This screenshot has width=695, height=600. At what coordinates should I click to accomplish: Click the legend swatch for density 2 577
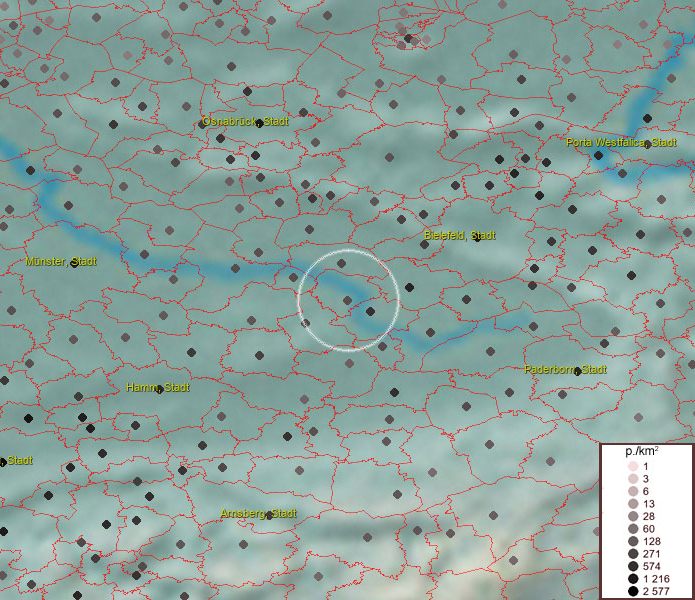[x=633, y=591]
